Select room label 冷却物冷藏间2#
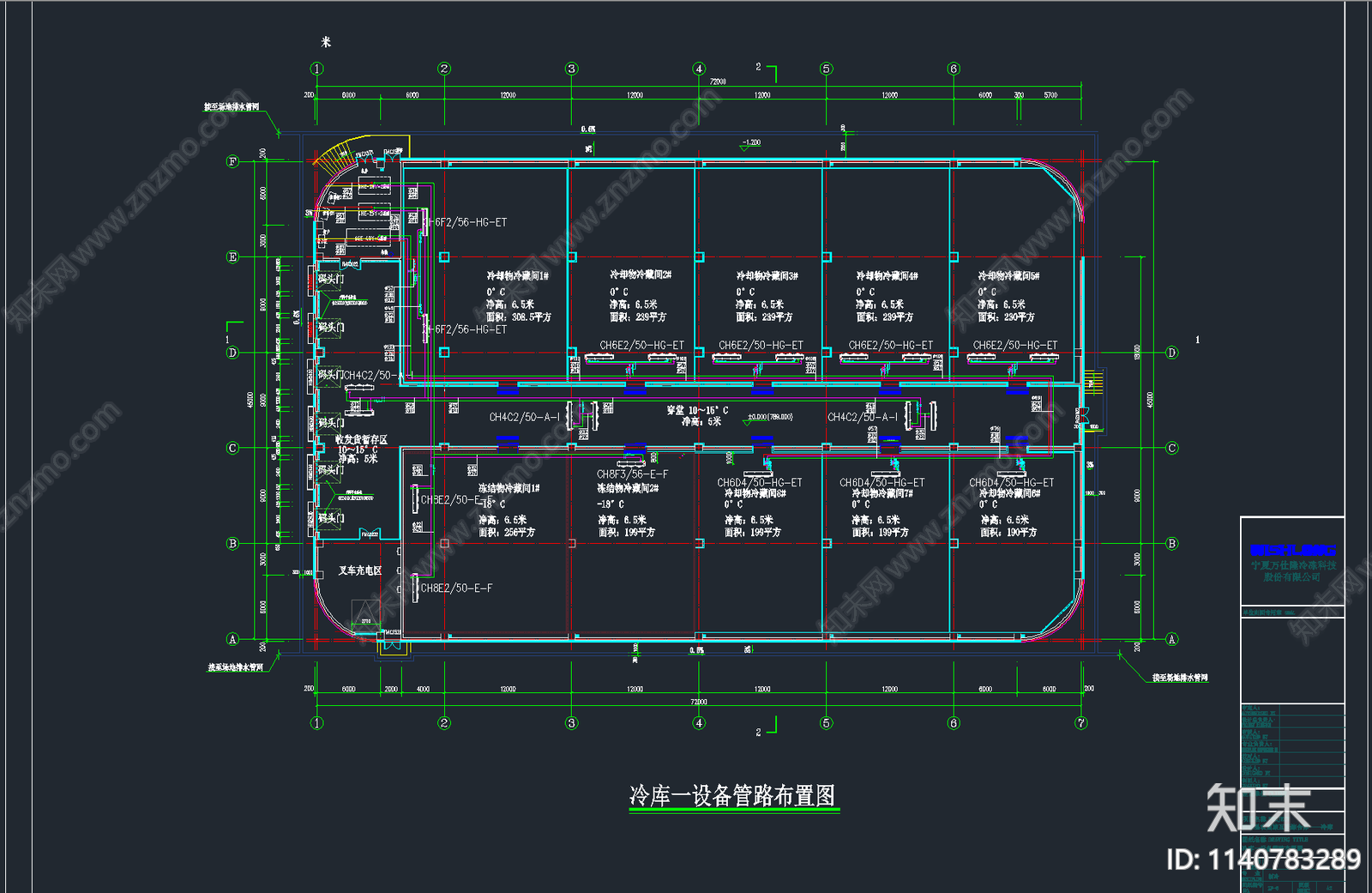 point(641,275)
